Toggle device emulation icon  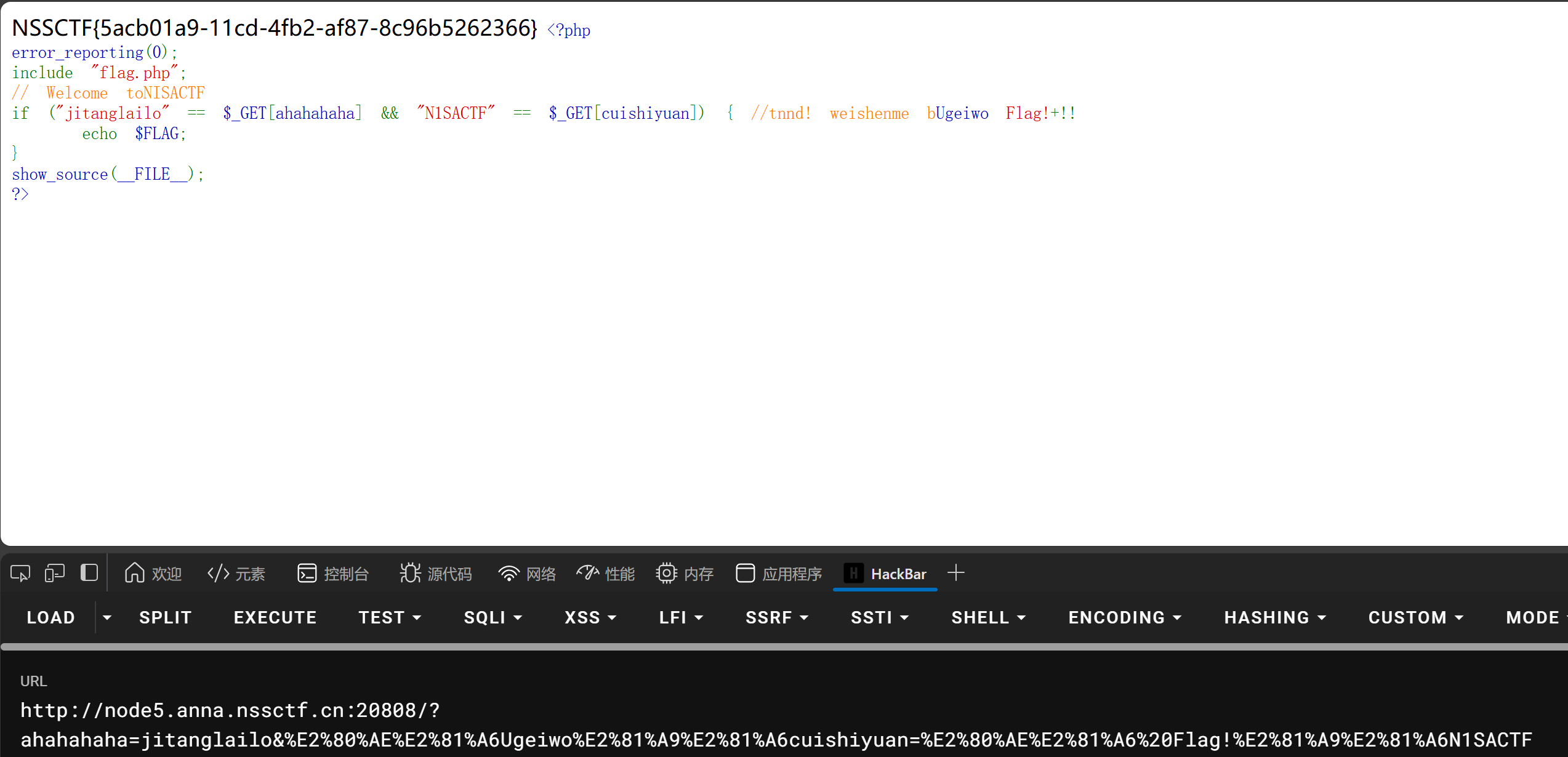[x=55, y=574]
